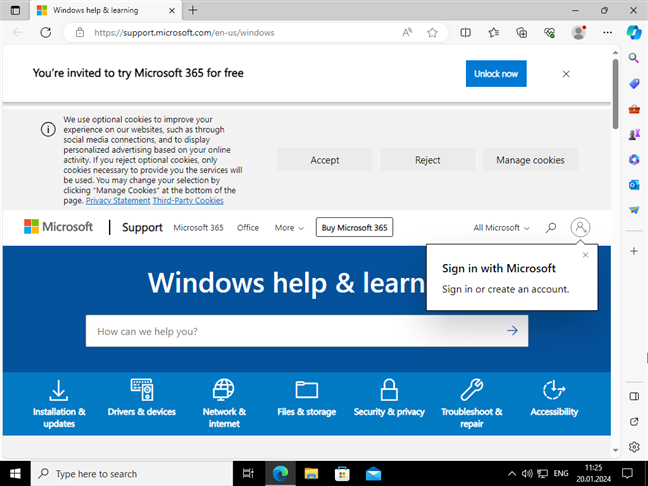Open the Office nav item
Screen dimensions: 648x486
(248, 228)
